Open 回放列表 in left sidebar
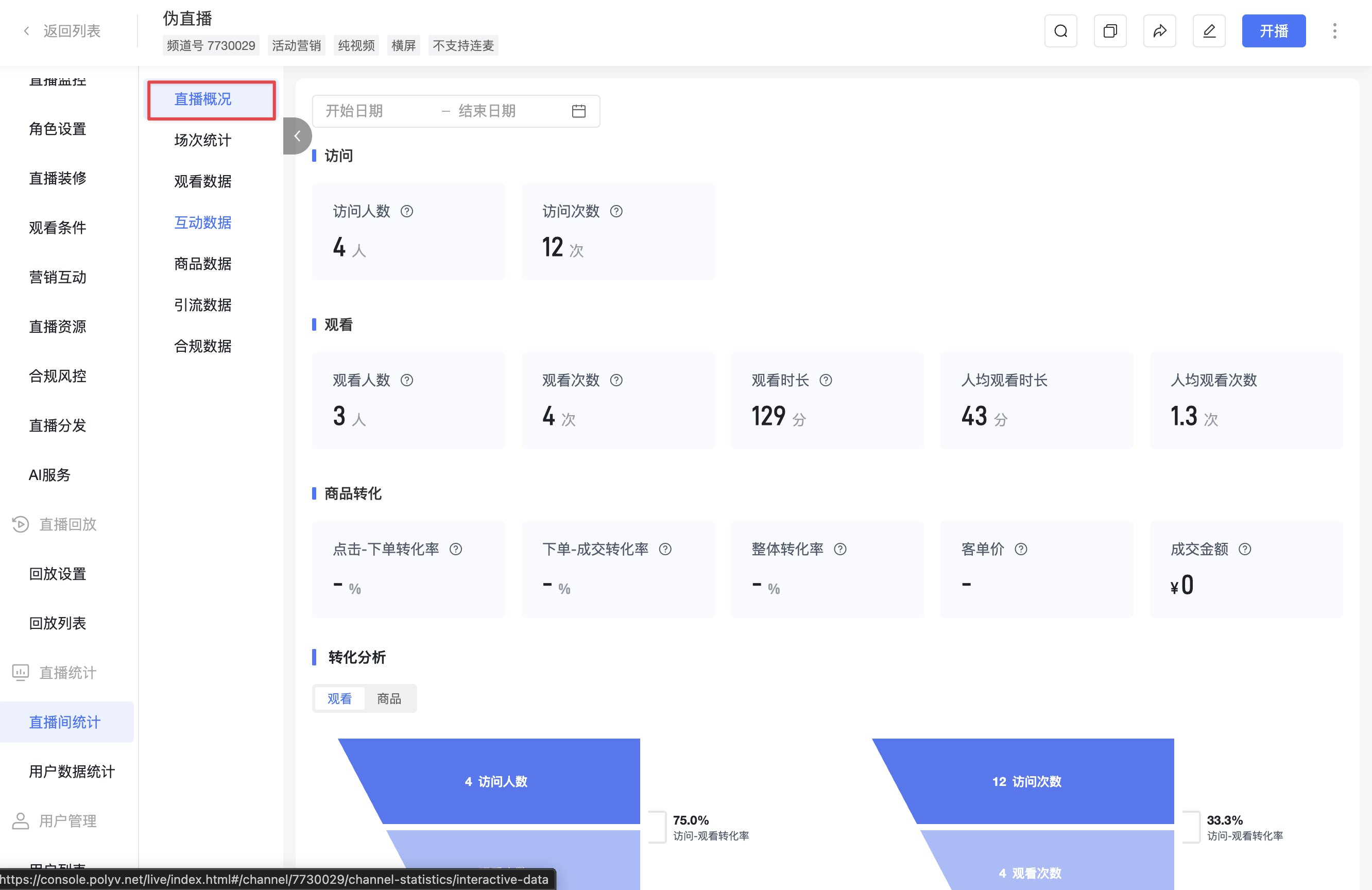 coord(58,623)
